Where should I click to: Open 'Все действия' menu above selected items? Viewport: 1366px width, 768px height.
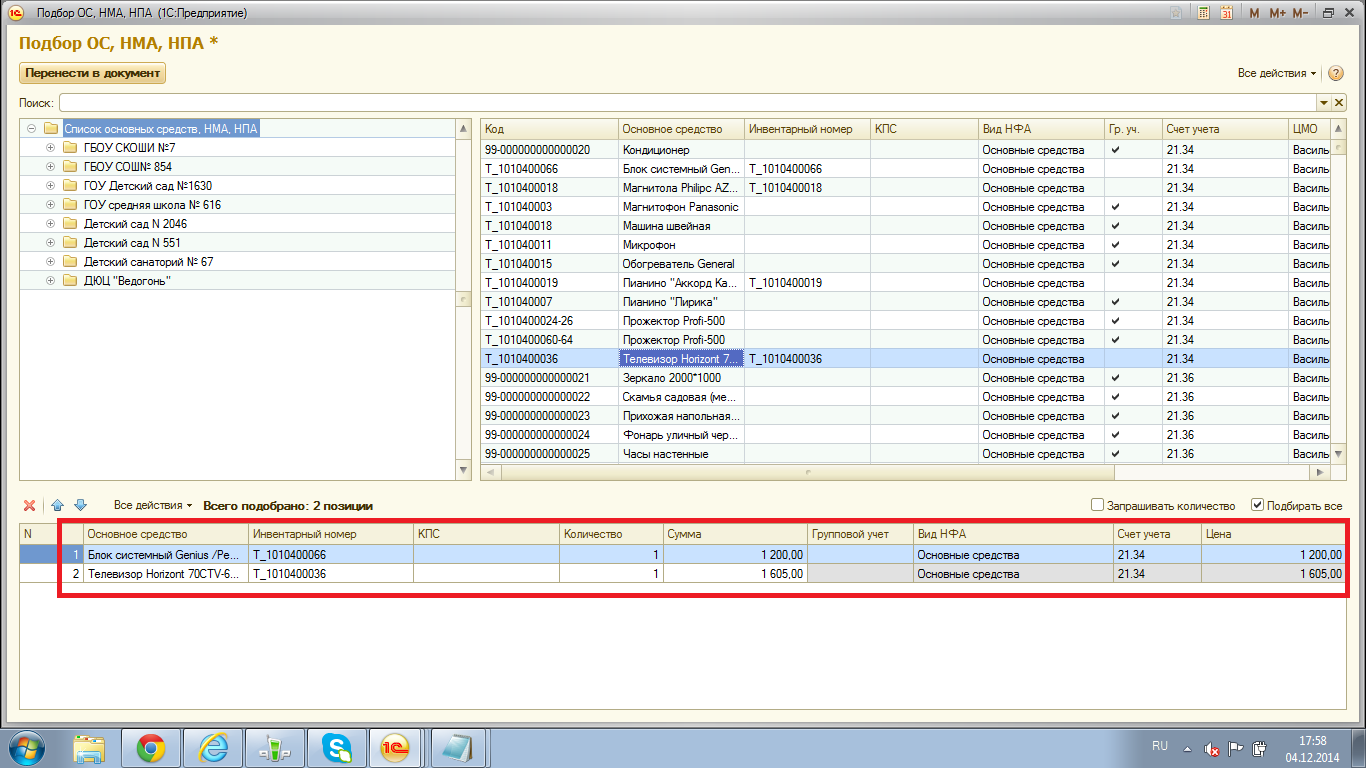(x=152, y=506)
